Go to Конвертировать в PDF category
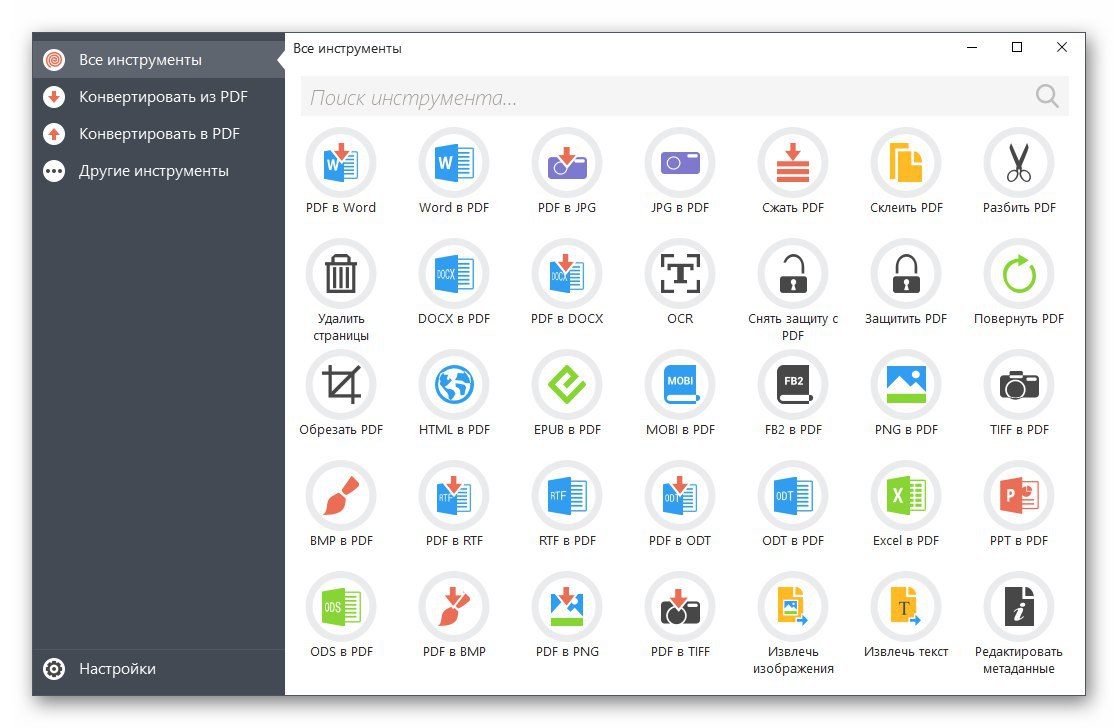This screenshot has width=1118, height=728. coord(158,134)
